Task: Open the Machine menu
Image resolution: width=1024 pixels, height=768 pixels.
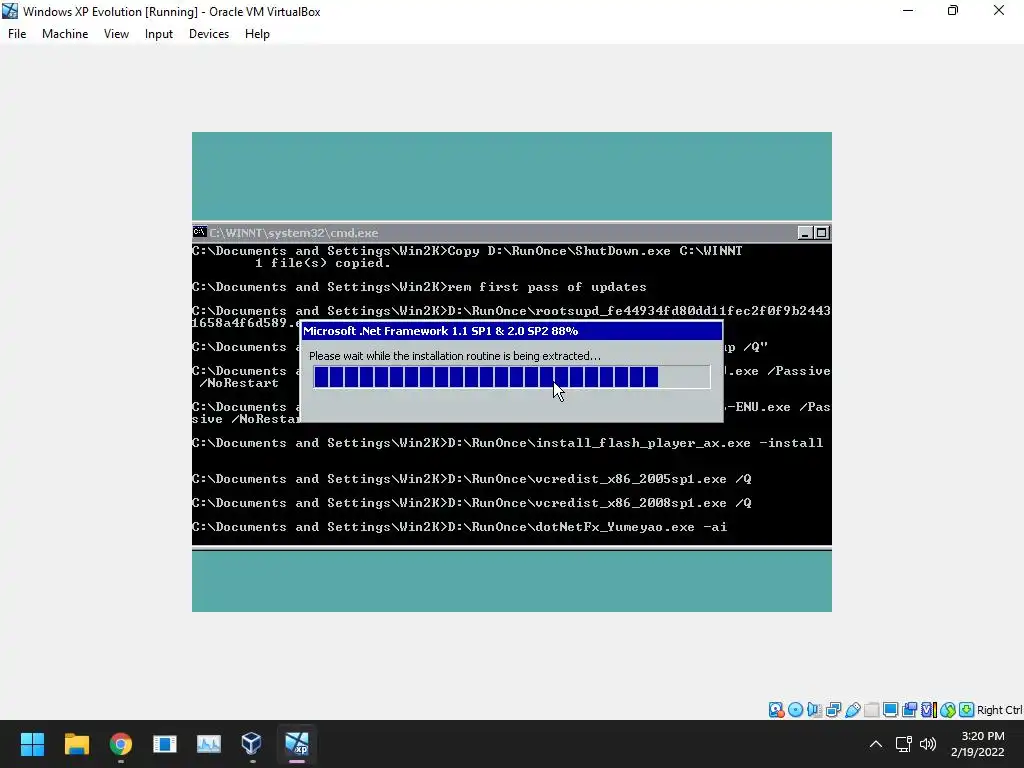Action: pos(65,34)
